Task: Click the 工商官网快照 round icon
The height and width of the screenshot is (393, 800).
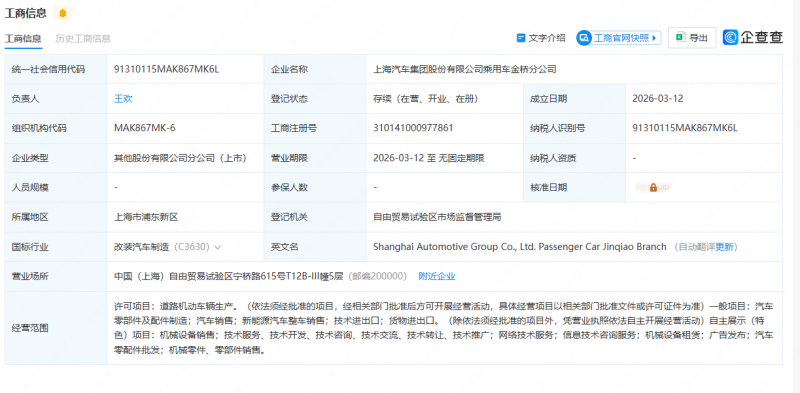Action: tap(584, 38)
